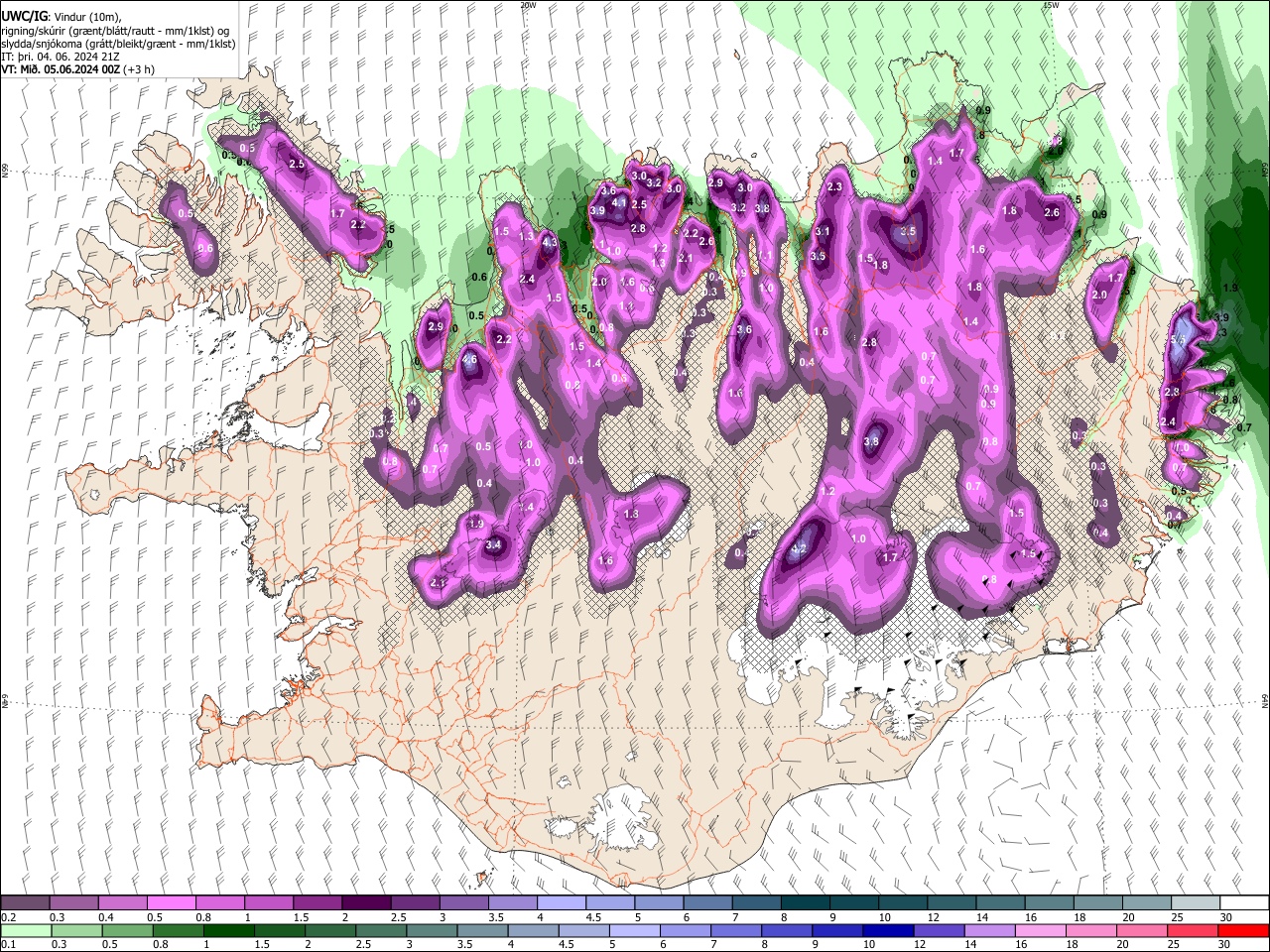Click the 4.6 precipitation value on the map
The width and height of the screenshot is (1270, 952).
470,360
